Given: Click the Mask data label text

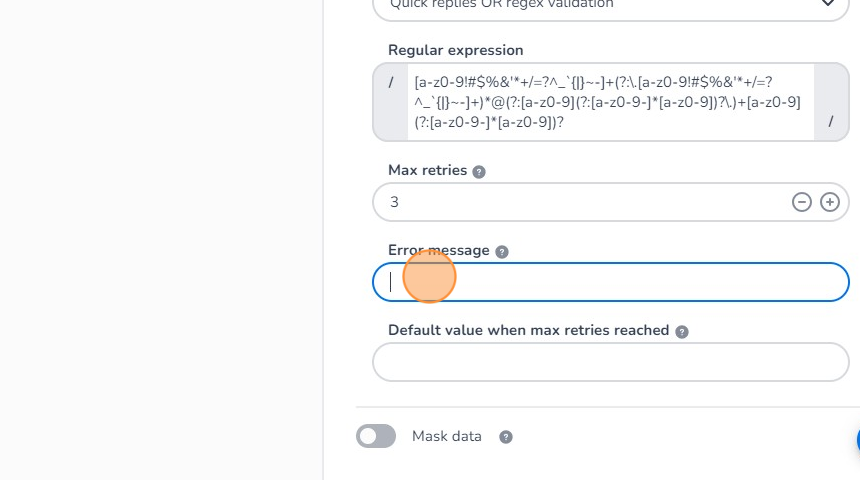Looking at the screenshot, I should click(446, 436).
